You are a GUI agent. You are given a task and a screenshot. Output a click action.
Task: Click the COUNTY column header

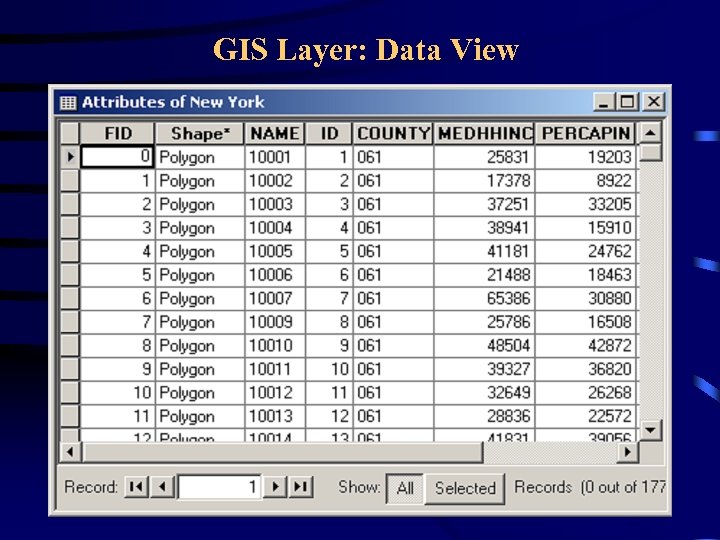pos(393,134)
